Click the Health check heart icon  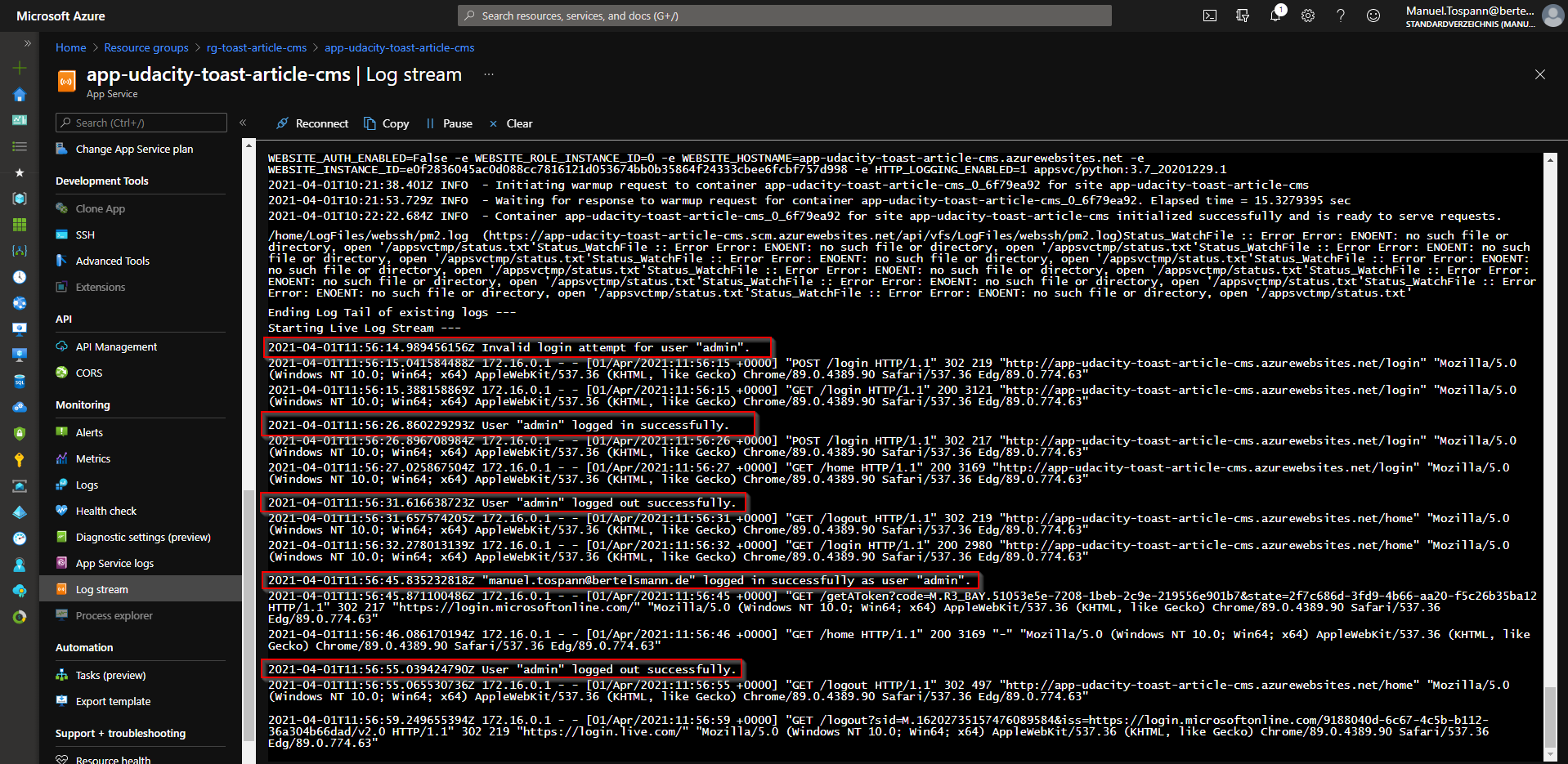pos(61,510)
